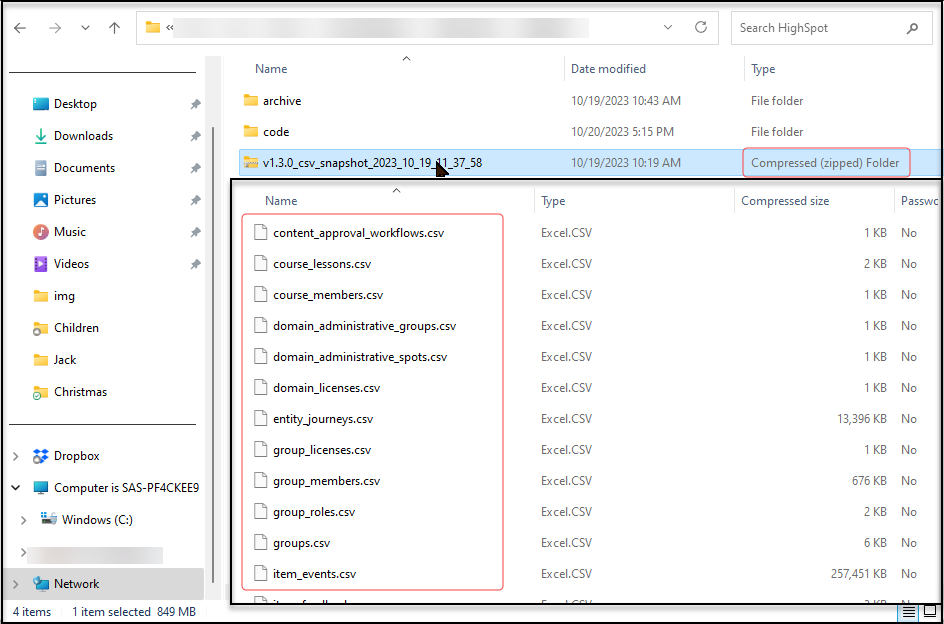
Task: Refresh the current folder
Action: point(700,28)
